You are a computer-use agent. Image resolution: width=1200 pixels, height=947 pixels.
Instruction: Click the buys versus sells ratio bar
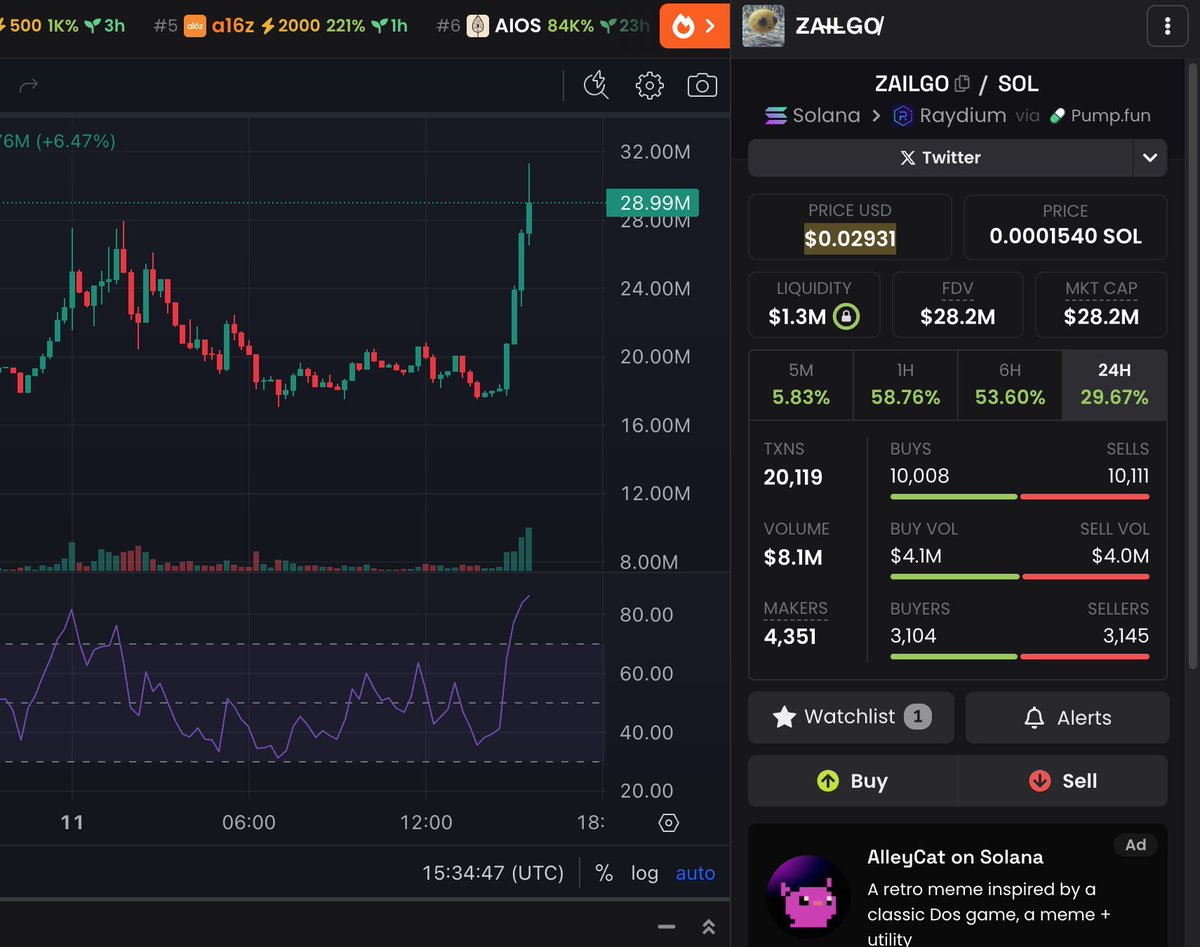point(1019,496)
